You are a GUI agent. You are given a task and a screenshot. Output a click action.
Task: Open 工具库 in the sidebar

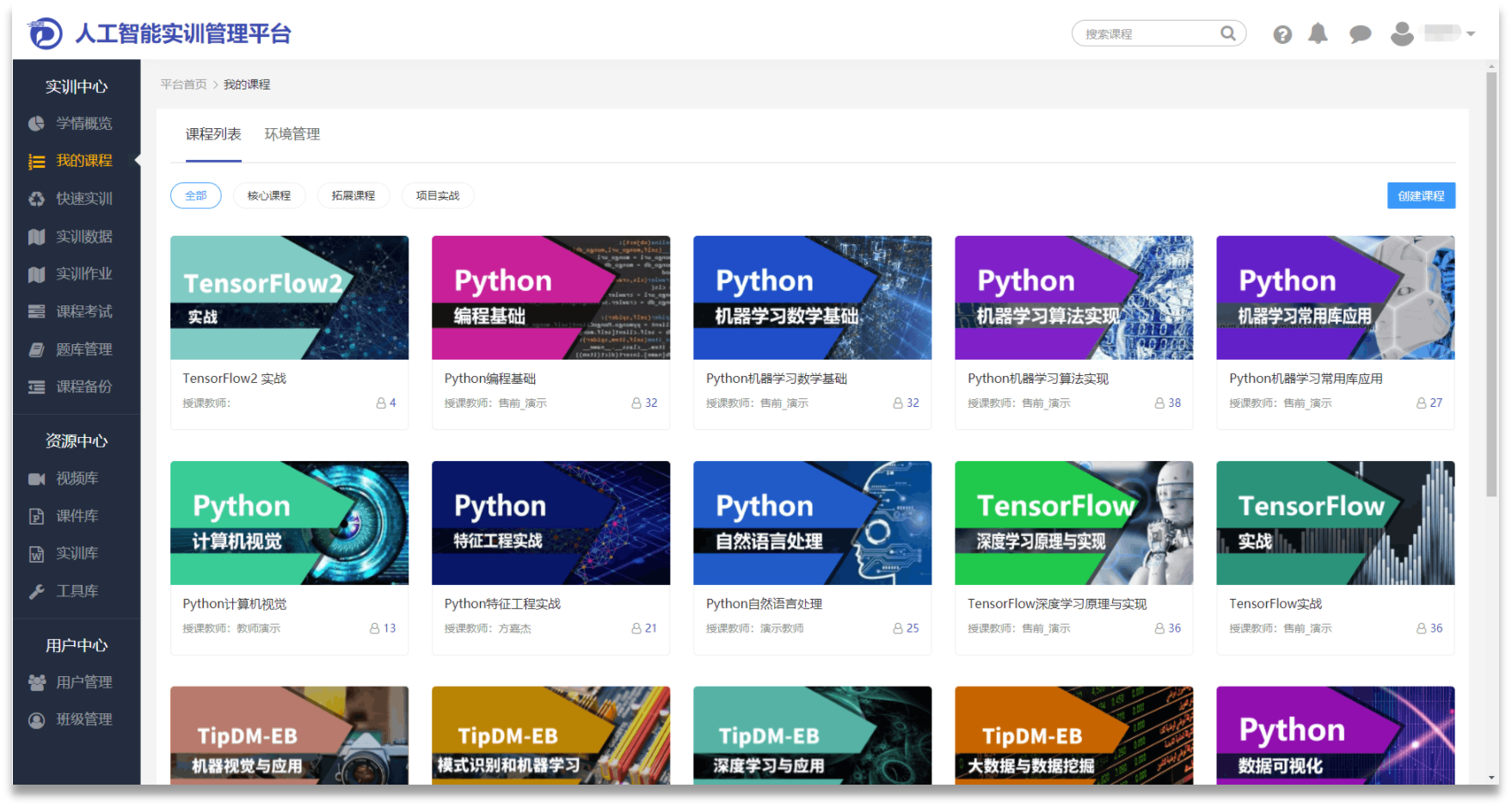(x=77, y=591)
